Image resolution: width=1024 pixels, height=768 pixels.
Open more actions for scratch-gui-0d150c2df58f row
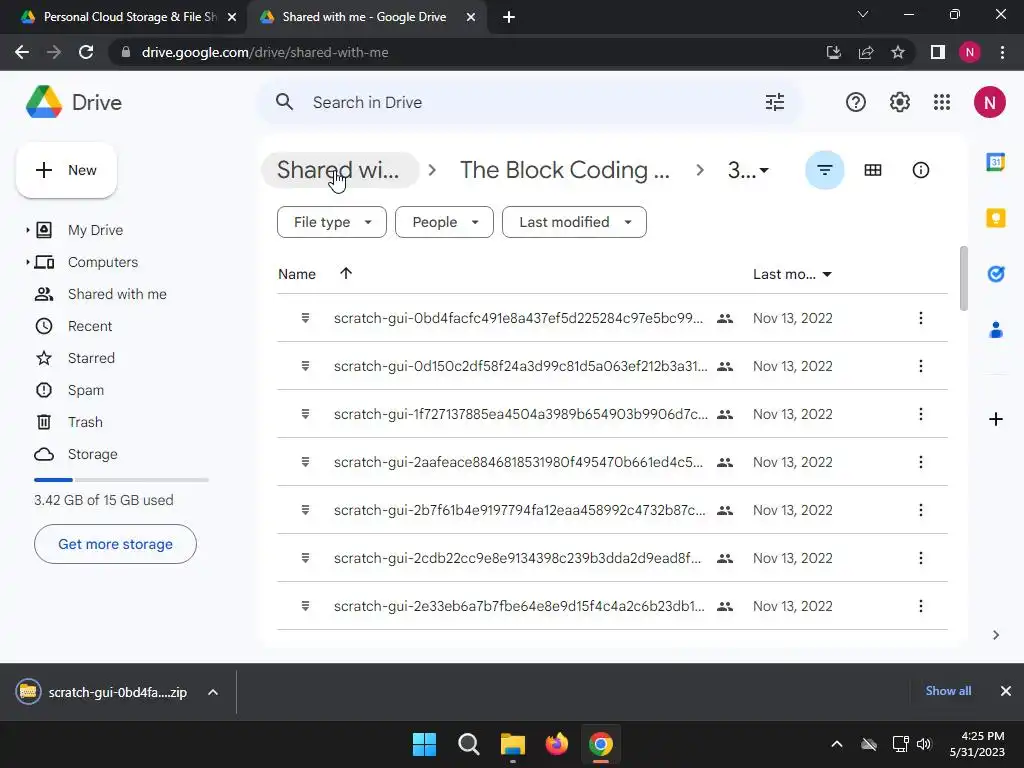(920, 366)
